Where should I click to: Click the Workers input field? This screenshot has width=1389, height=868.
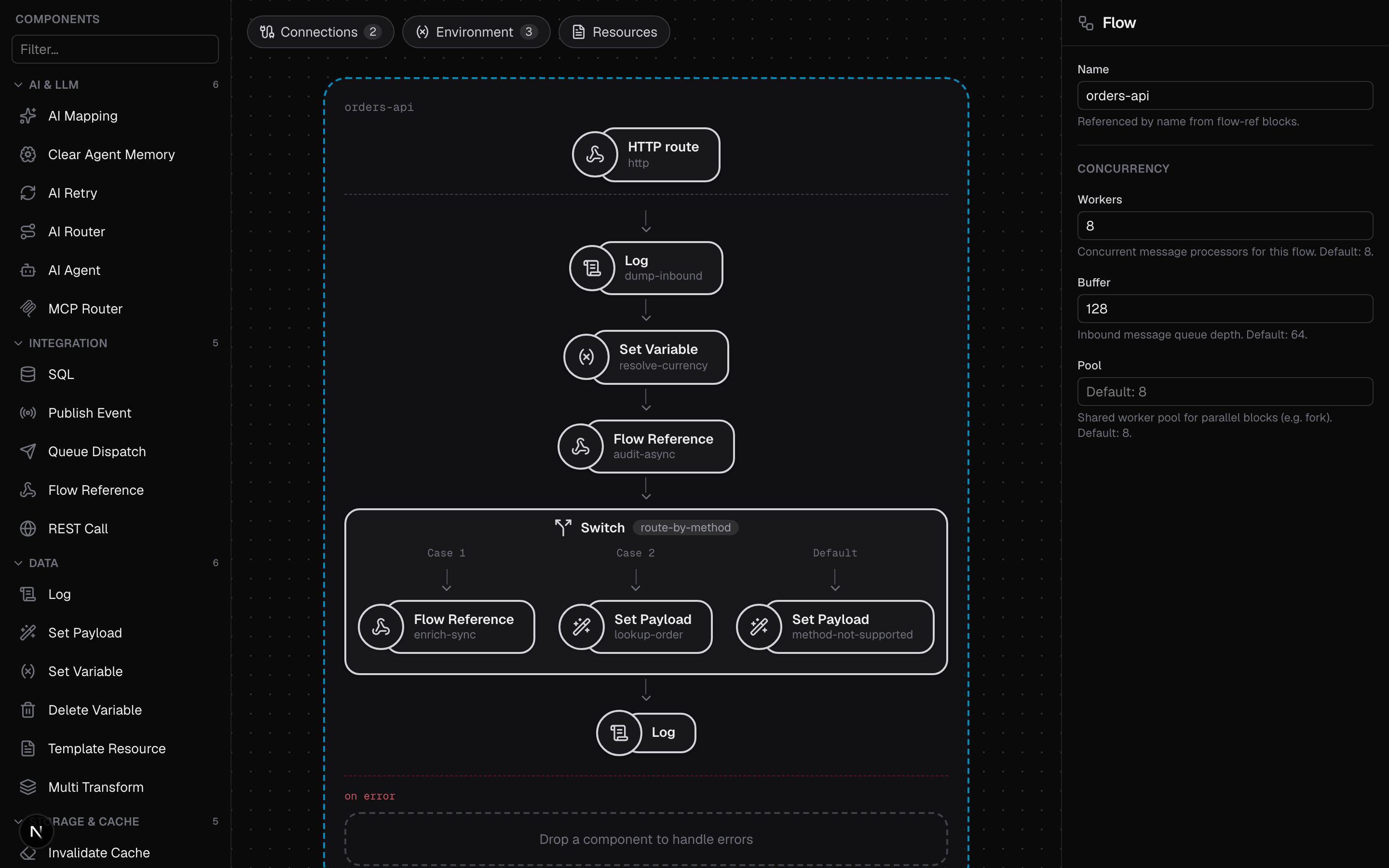pyautogui.click(x=1225, y=226)
